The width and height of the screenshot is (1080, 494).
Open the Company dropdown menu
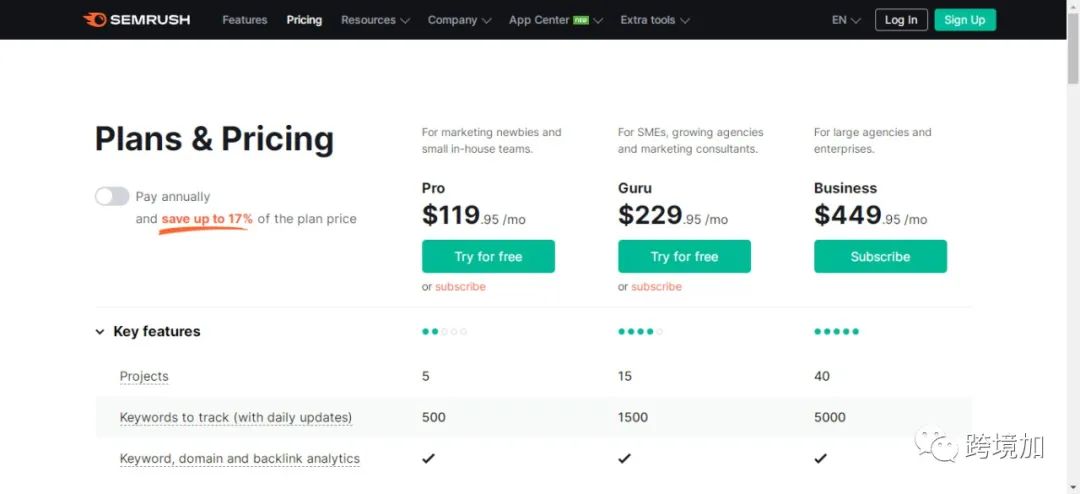(x=459, y=20)
